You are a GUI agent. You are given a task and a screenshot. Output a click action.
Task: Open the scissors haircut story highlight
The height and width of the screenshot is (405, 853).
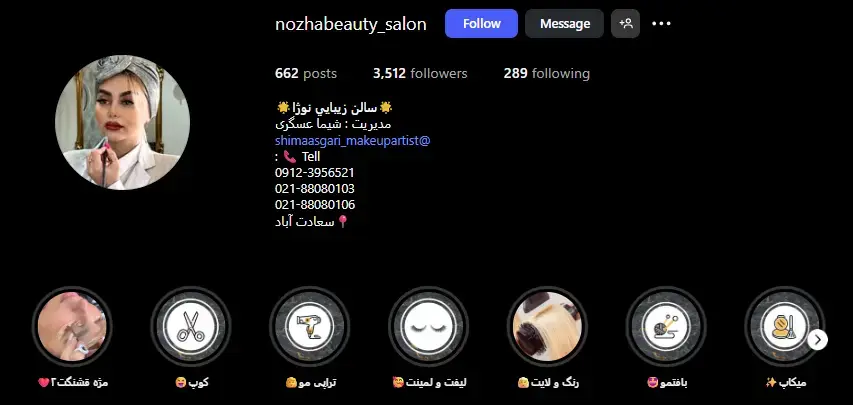pyautogui.click(x=191, y=327)
